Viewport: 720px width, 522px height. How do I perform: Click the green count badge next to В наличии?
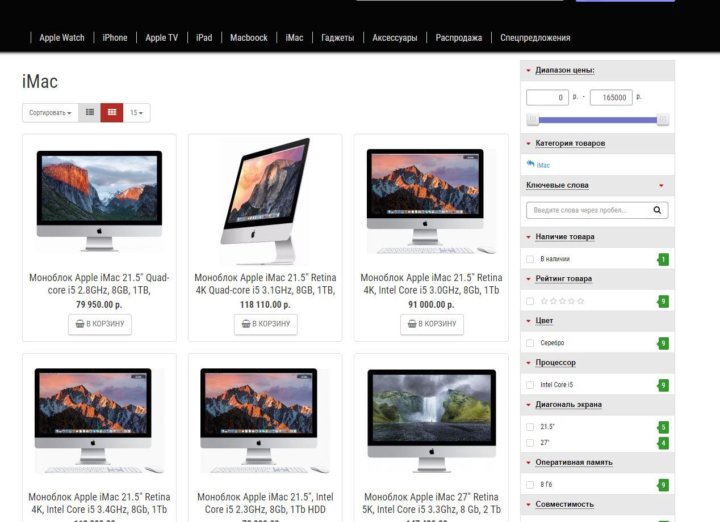coord(663,259)
